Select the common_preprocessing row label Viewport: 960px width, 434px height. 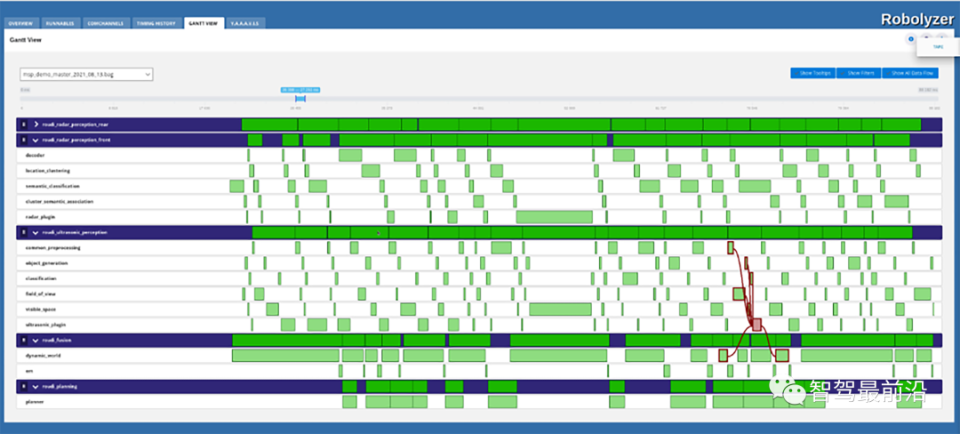pos(53,248)
